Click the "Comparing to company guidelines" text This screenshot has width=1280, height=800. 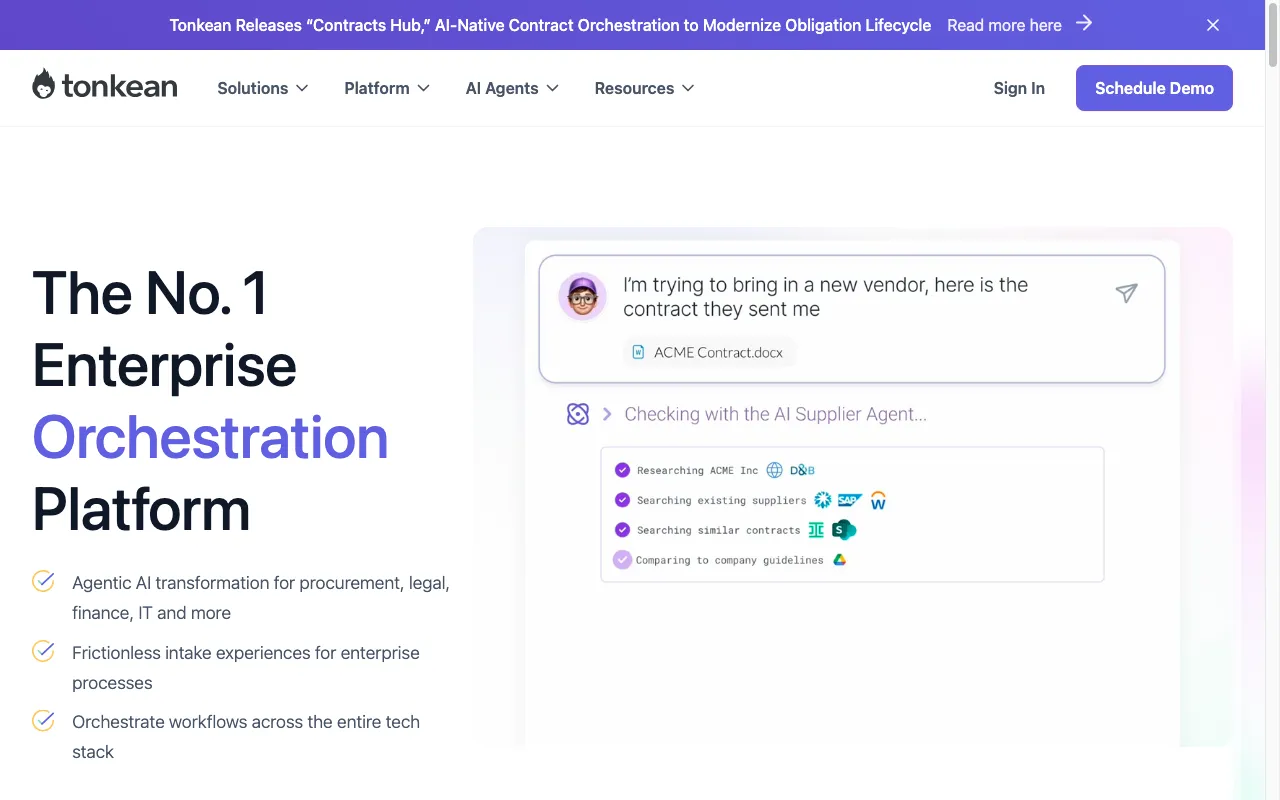(x=730, y=560)
